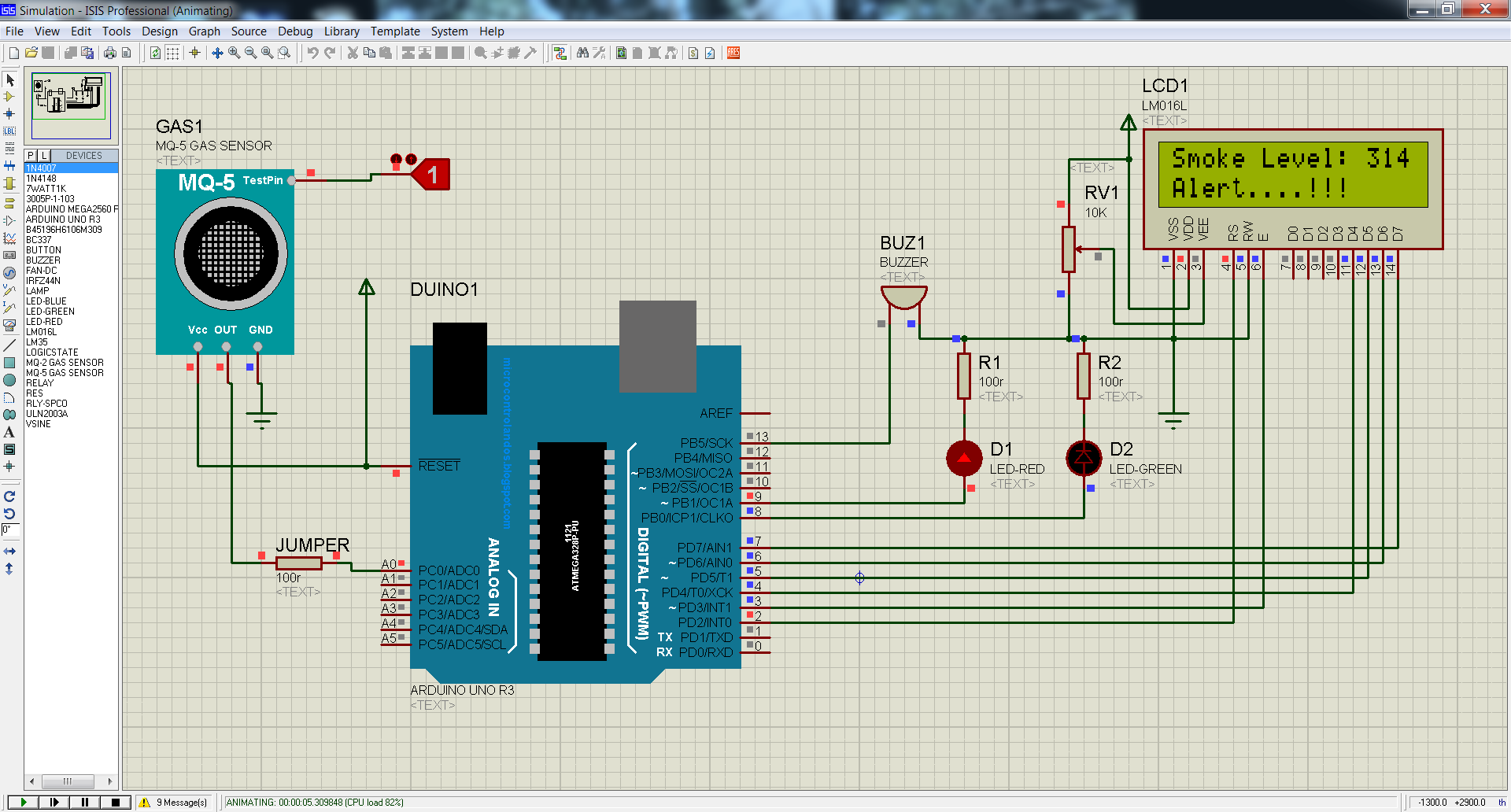1511x812 pixels.
Task: Select the Generator Mode tool
Action: coord(9,272)
